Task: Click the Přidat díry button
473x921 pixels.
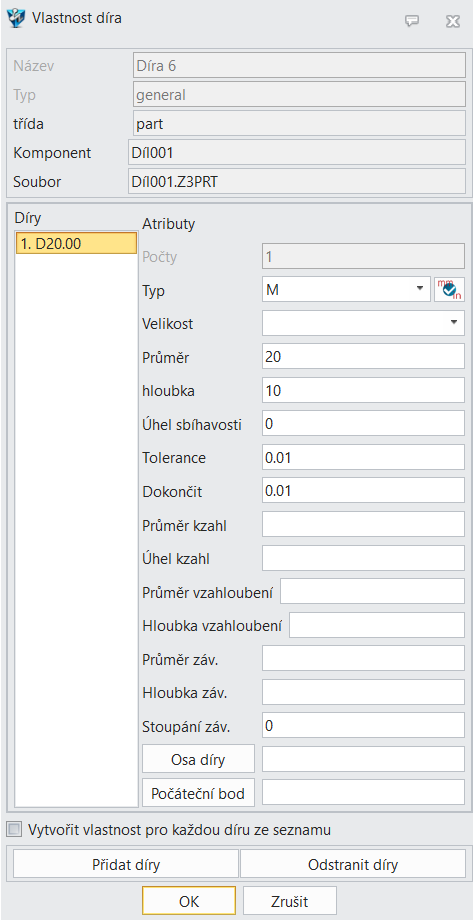Action: pyautogui.click(x=126, y=865)
